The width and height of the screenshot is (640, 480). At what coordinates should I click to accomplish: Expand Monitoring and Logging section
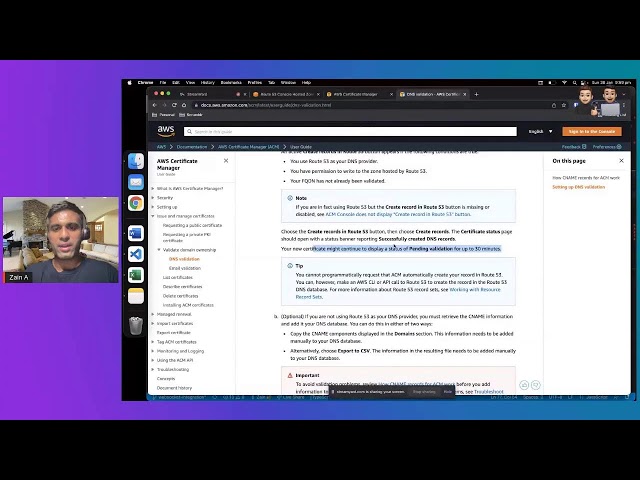click(x=153, y=351)
